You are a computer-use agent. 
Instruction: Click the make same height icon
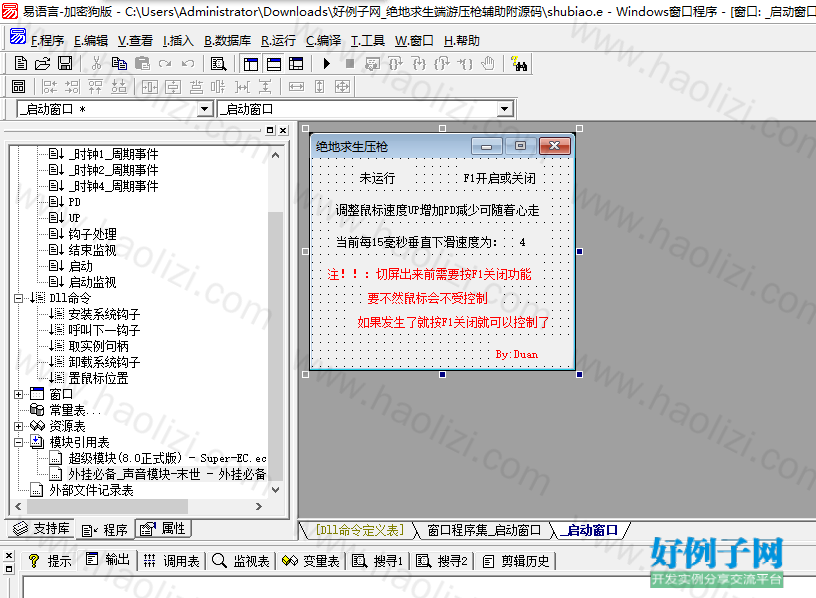coord(319,86)
